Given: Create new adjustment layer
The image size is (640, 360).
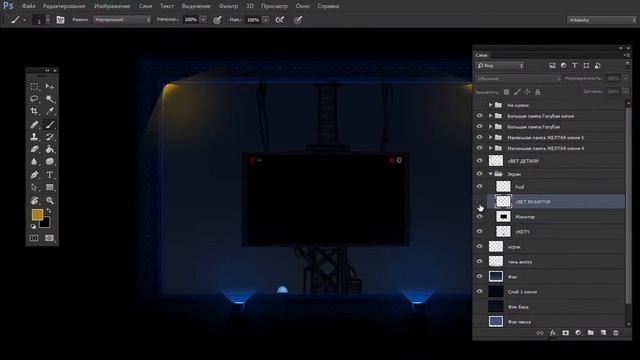Looking at the screenshot, I should (578, 333).
